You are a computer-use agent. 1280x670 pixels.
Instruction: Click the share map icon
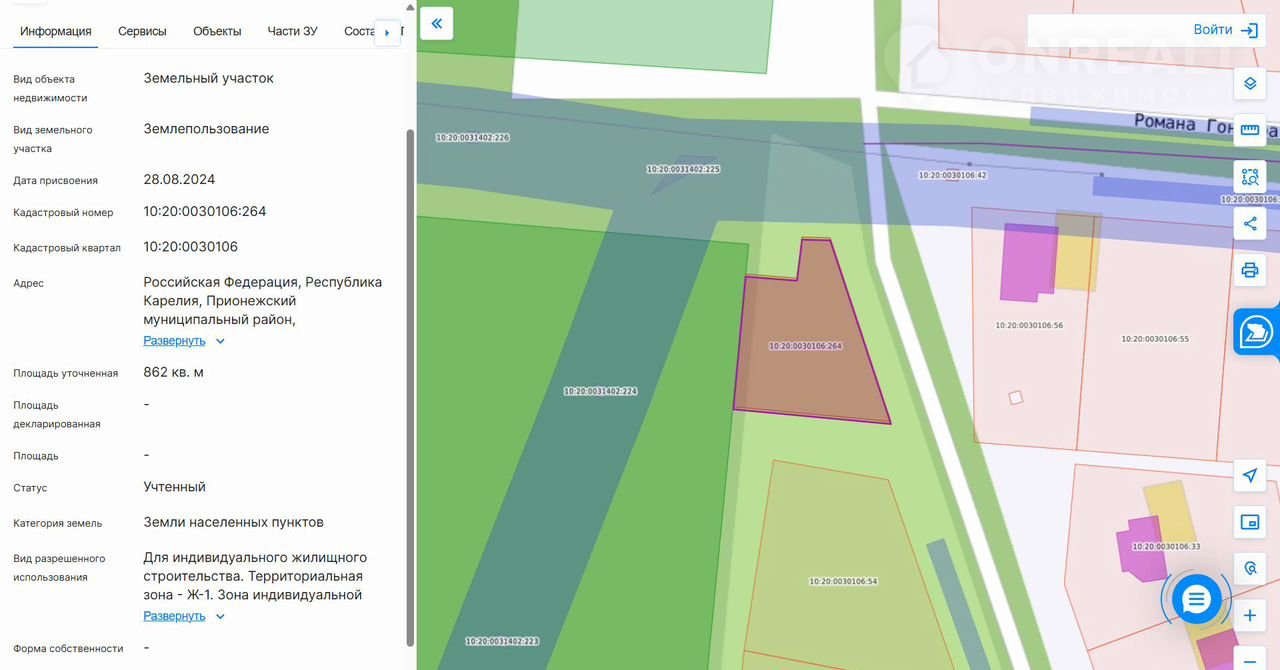(x=1249, y=224)
